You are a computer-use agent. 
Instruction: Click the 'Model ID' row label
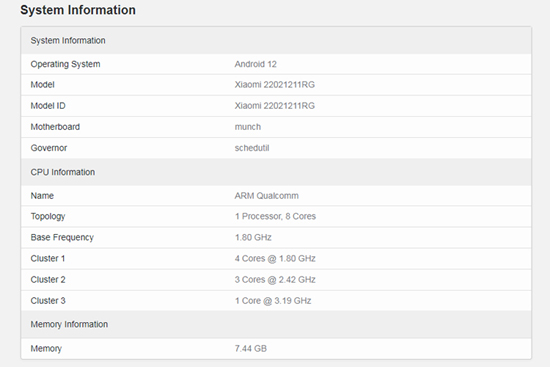click(x=48, y=106)
